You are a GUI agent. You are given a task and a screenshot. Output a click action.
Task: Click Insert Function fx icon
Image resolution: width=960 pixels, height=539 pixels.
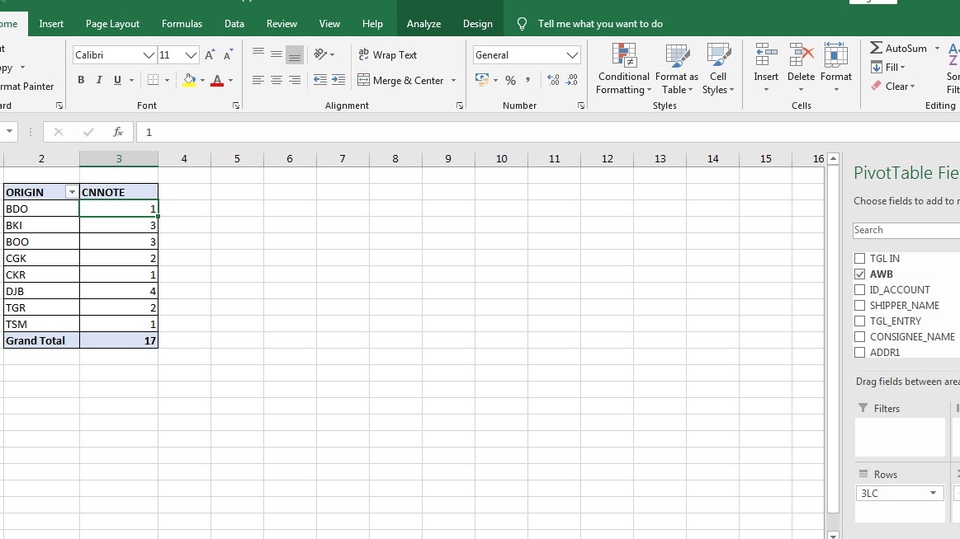[118, 132]
